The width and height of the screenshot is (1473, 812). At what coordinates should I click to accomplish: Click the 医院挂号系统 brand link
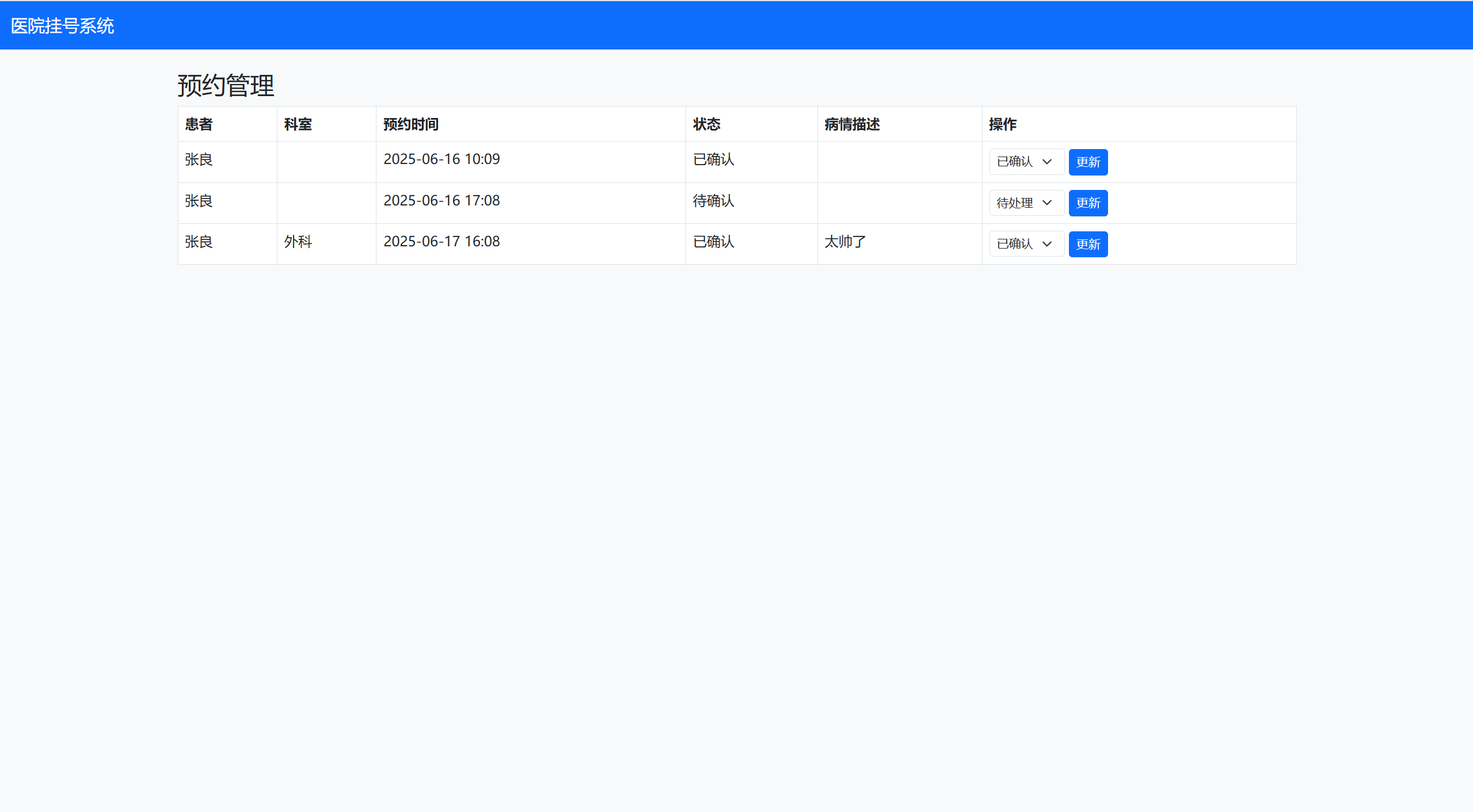[62, 26]
